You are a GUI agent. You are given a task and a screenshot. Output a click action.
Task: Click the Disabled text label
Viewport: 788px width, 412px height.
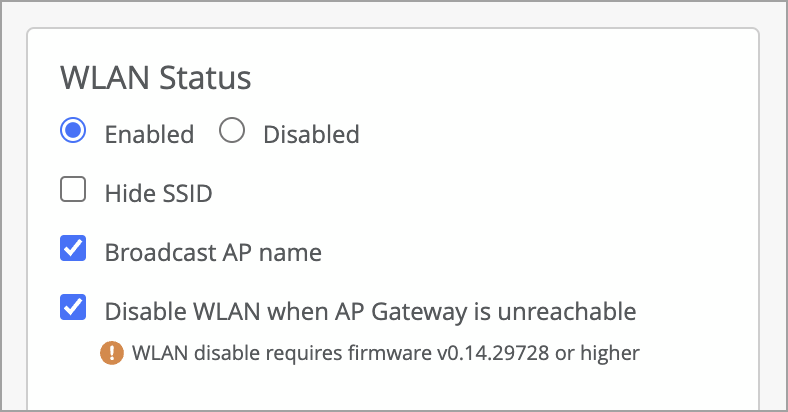(311, 134)
